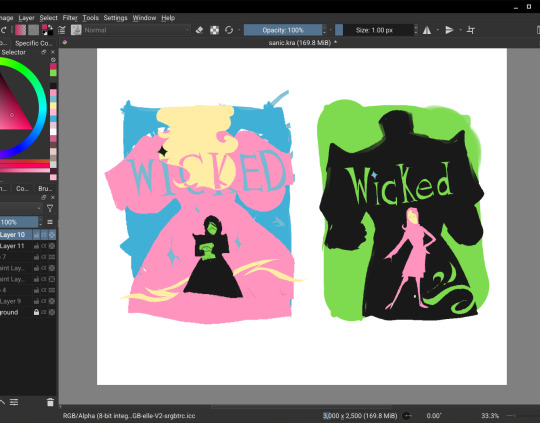This screenshot has width=540, height=423.
Task: Expand the layer blending mode combo box
Action: point(20,208)
